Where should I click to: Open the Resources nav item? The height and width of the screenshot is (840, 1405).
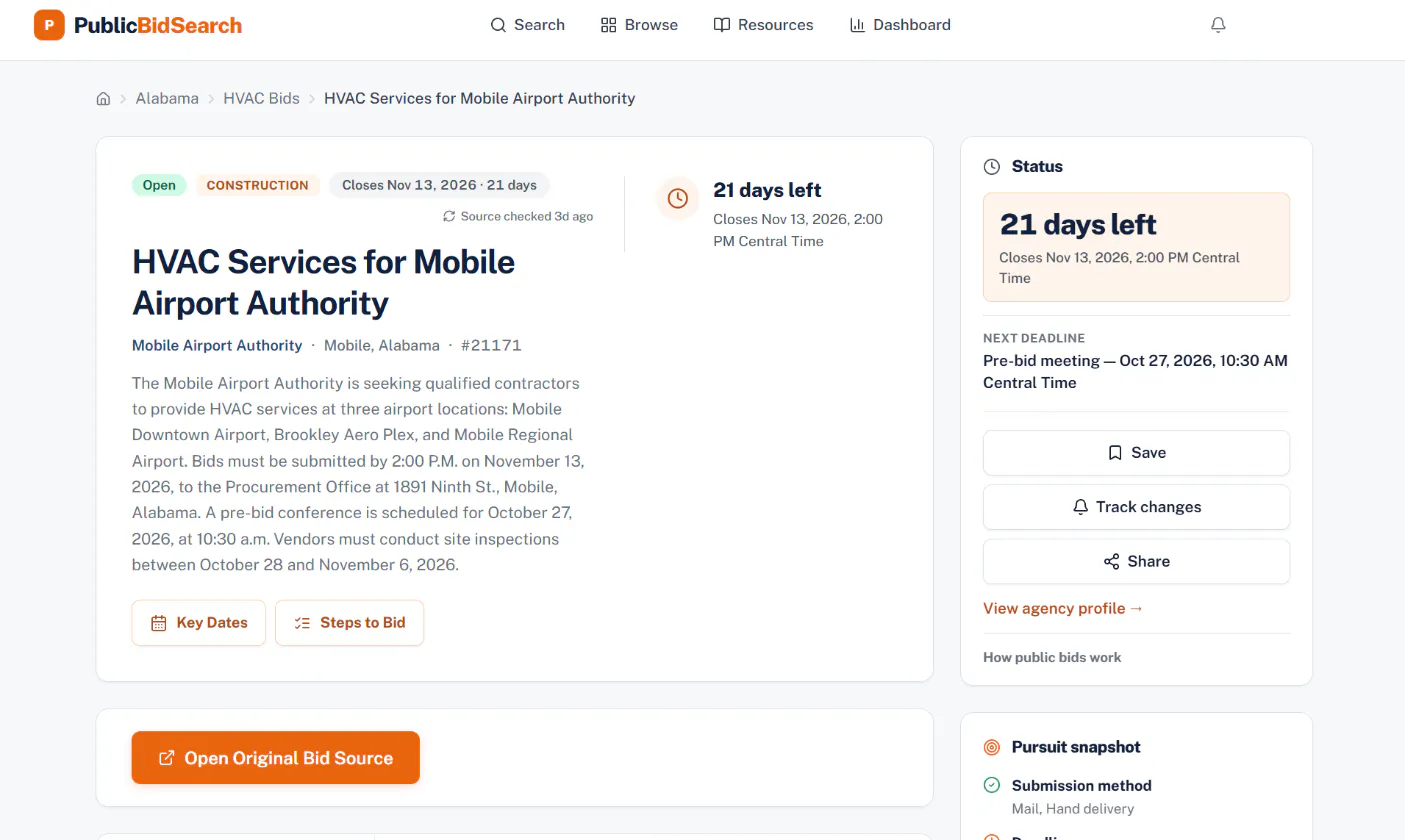click(x=763, y=25)
